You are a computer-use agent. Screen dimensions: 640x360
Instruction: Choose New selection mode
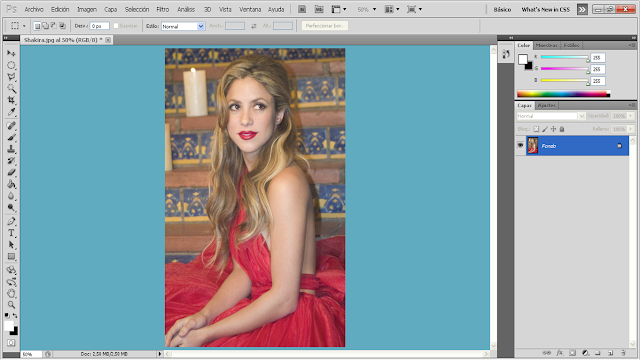tap(37, 26)
